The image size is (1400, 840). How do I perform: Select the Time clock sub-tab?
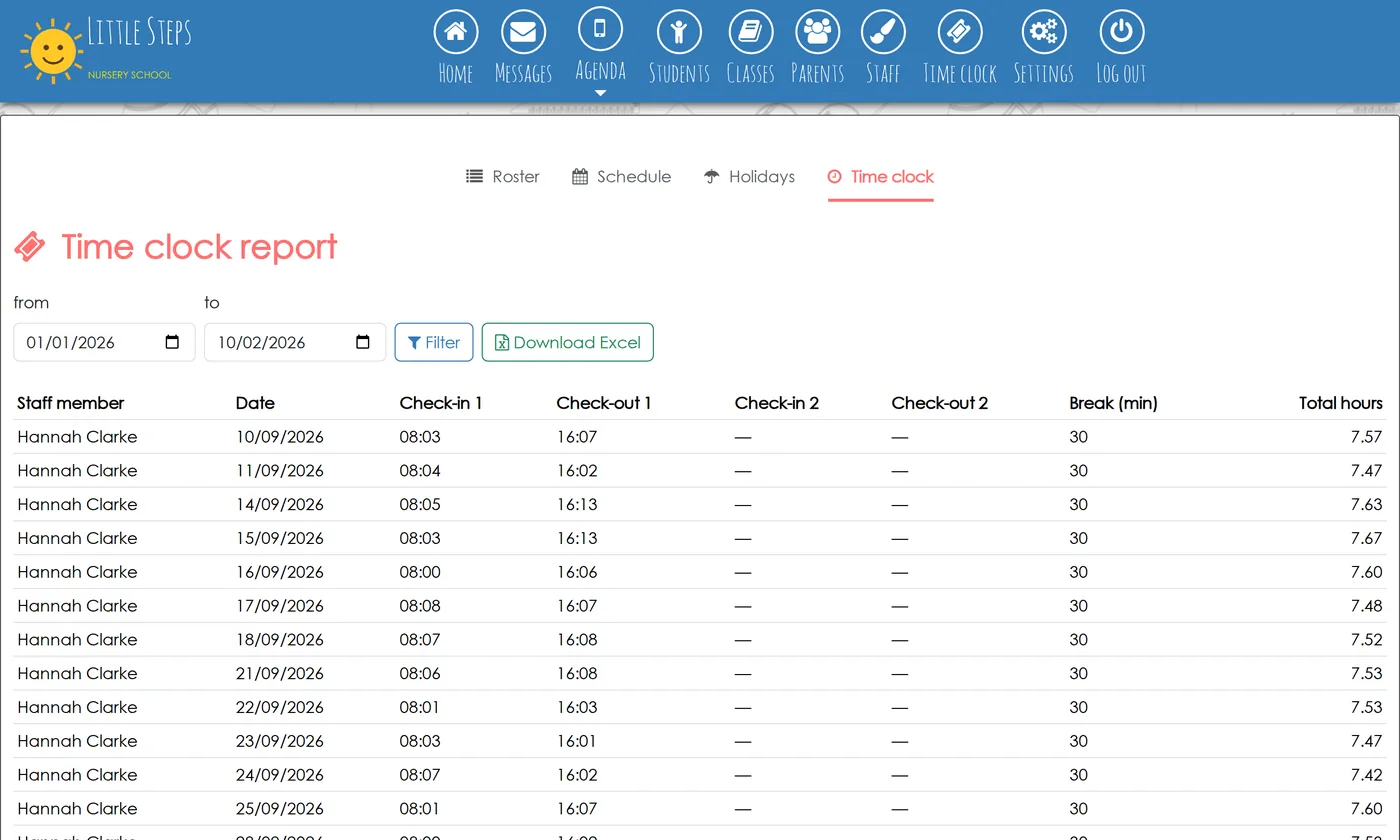tap(880, 177)
